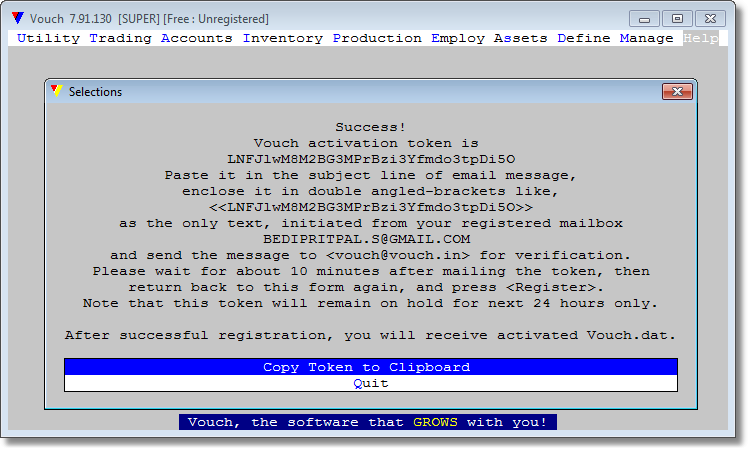Screen dimensions: 748x450
Task: Close the Vouch main window
Action: tap(710, 19)
